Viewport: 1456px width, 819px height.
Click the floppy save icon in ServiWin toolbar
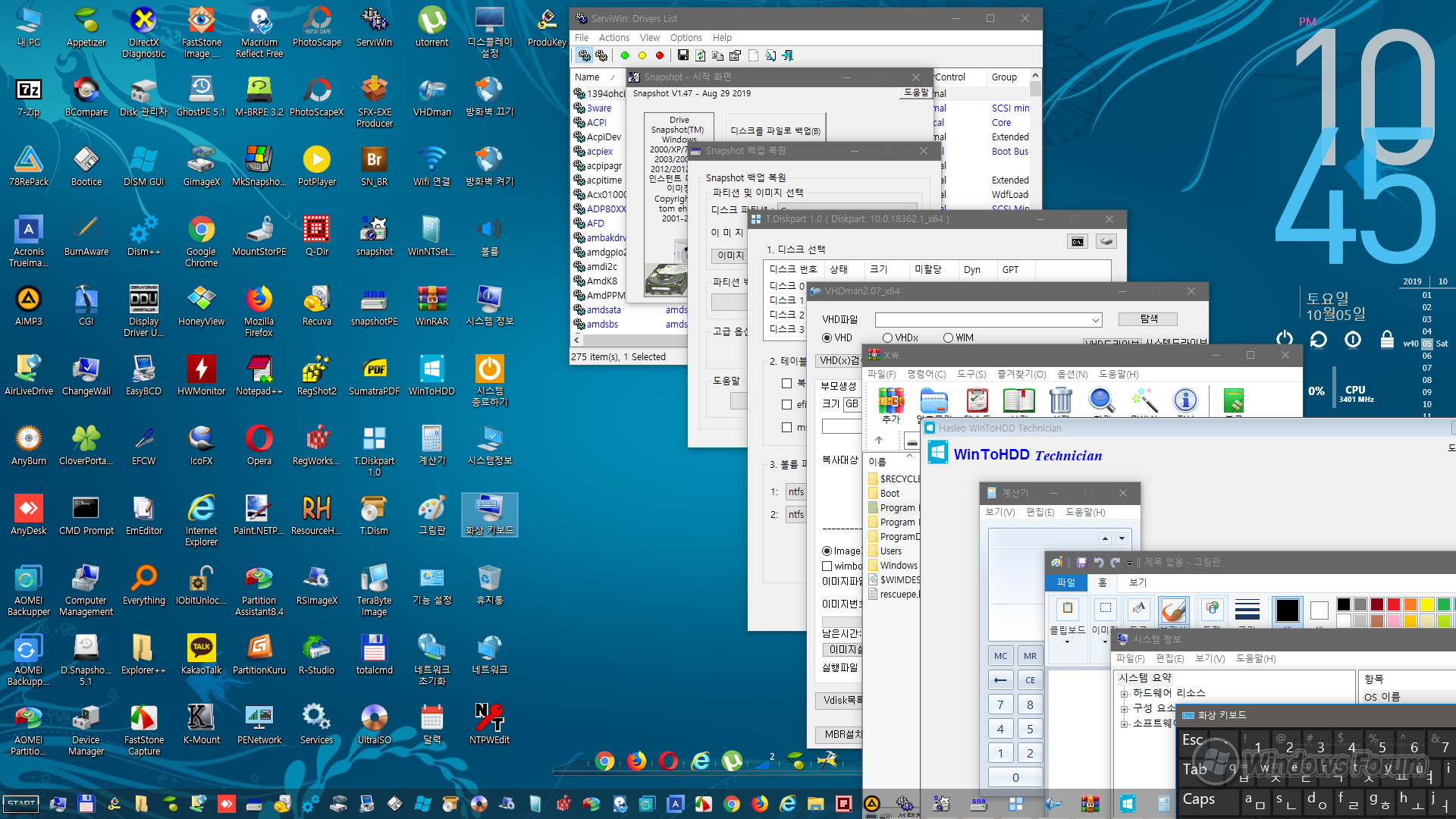click(x=683, y=55)
